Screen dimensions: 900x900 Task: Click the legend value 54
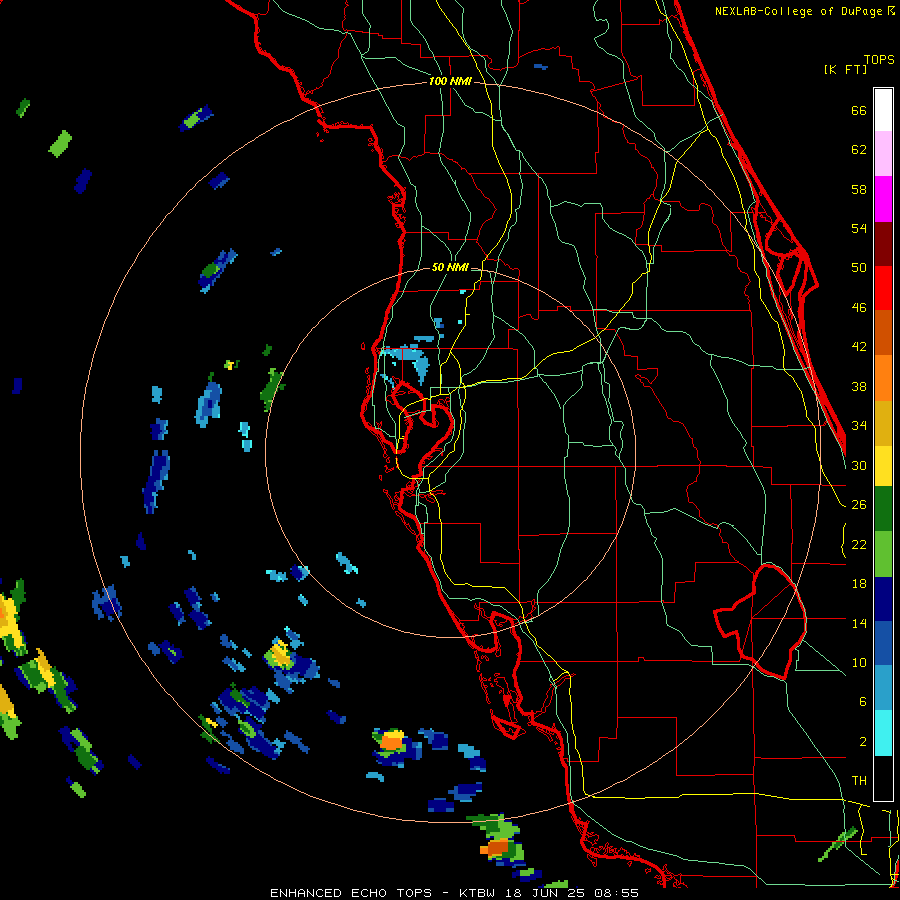[x=859, y=228]
